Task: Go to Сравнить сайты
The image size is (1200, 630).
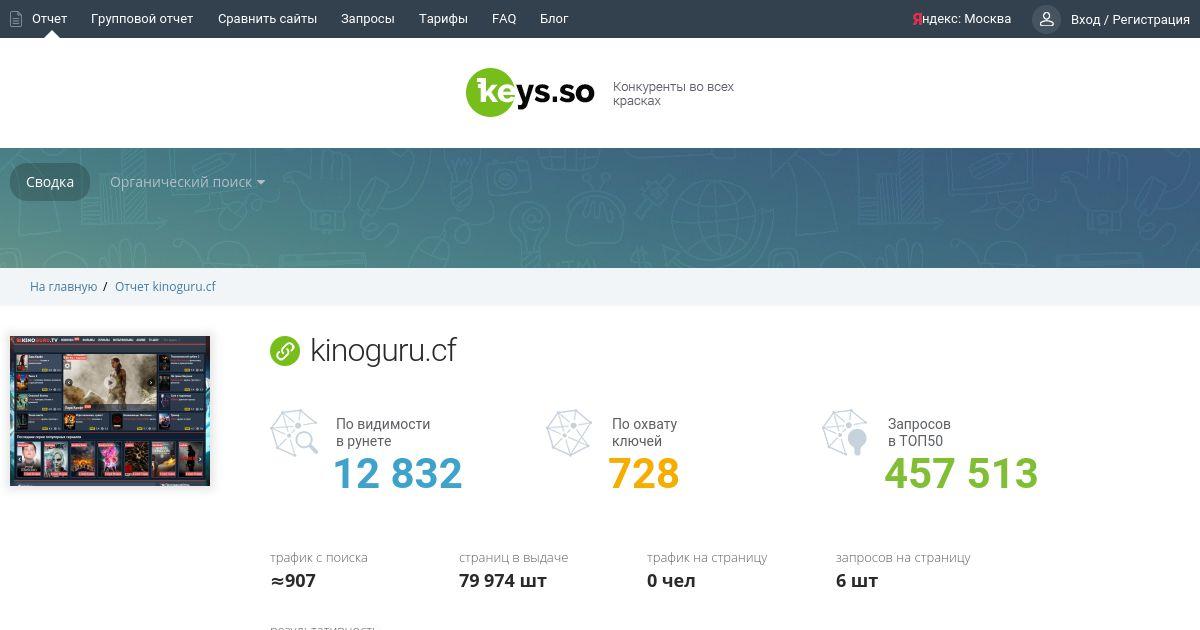Action: point(267,19)
